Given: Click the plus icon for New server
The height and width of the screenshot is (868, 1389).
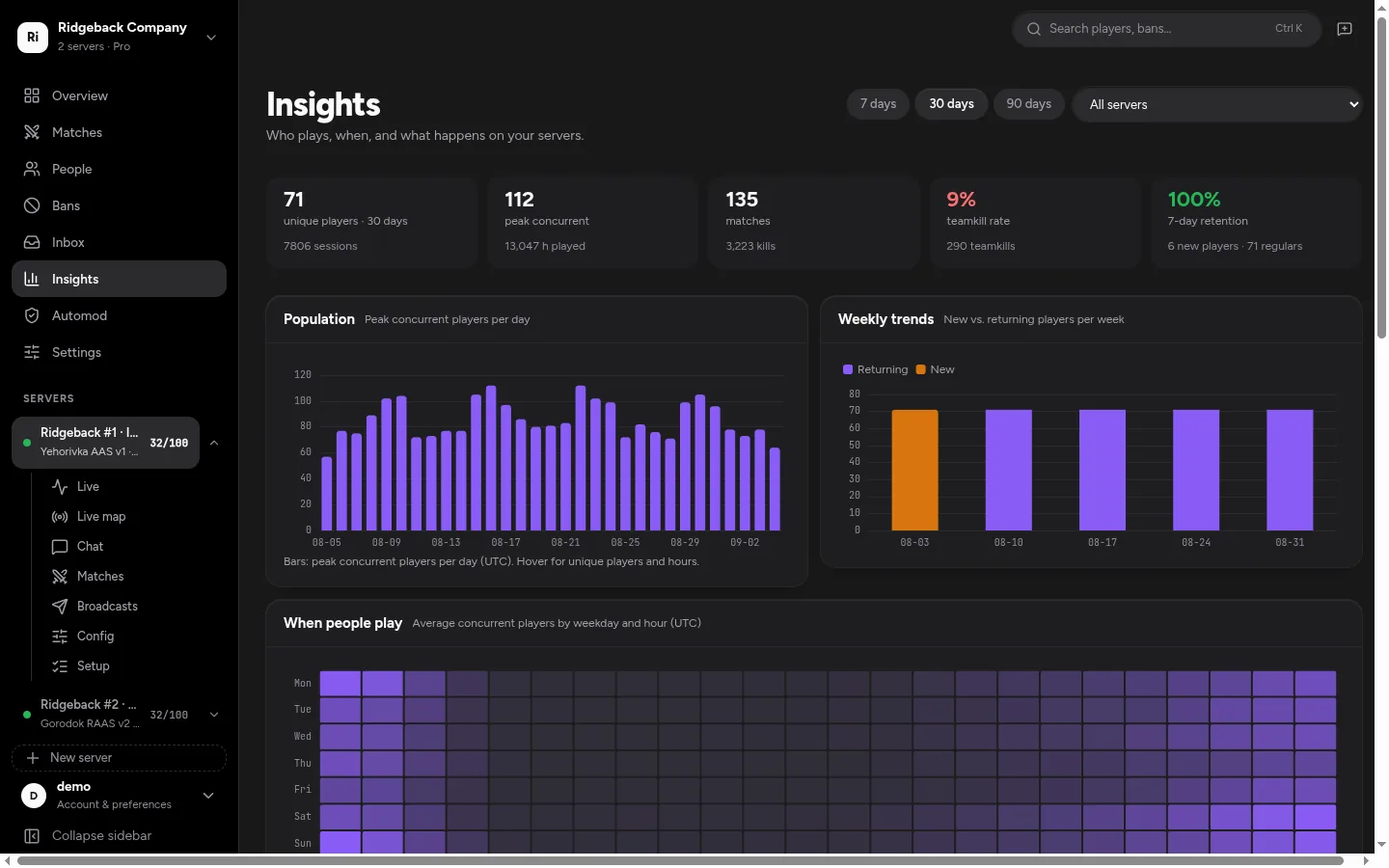Looking at the screenshot, I should pos(33,758).
